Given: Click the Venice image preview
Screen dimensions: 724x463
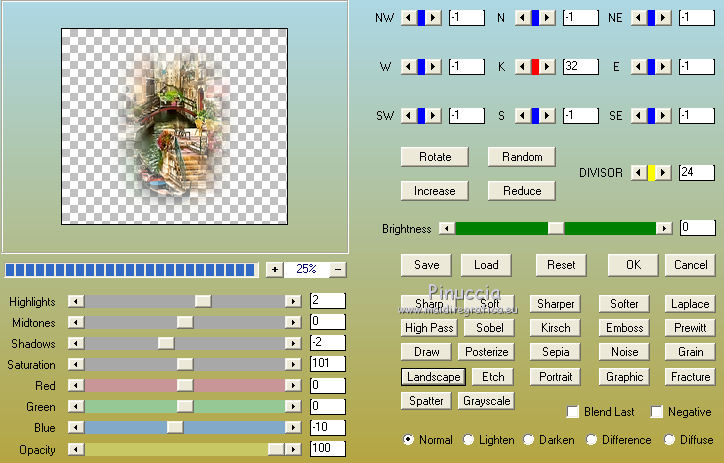Looking at the screenshot, I should point(174,127).
